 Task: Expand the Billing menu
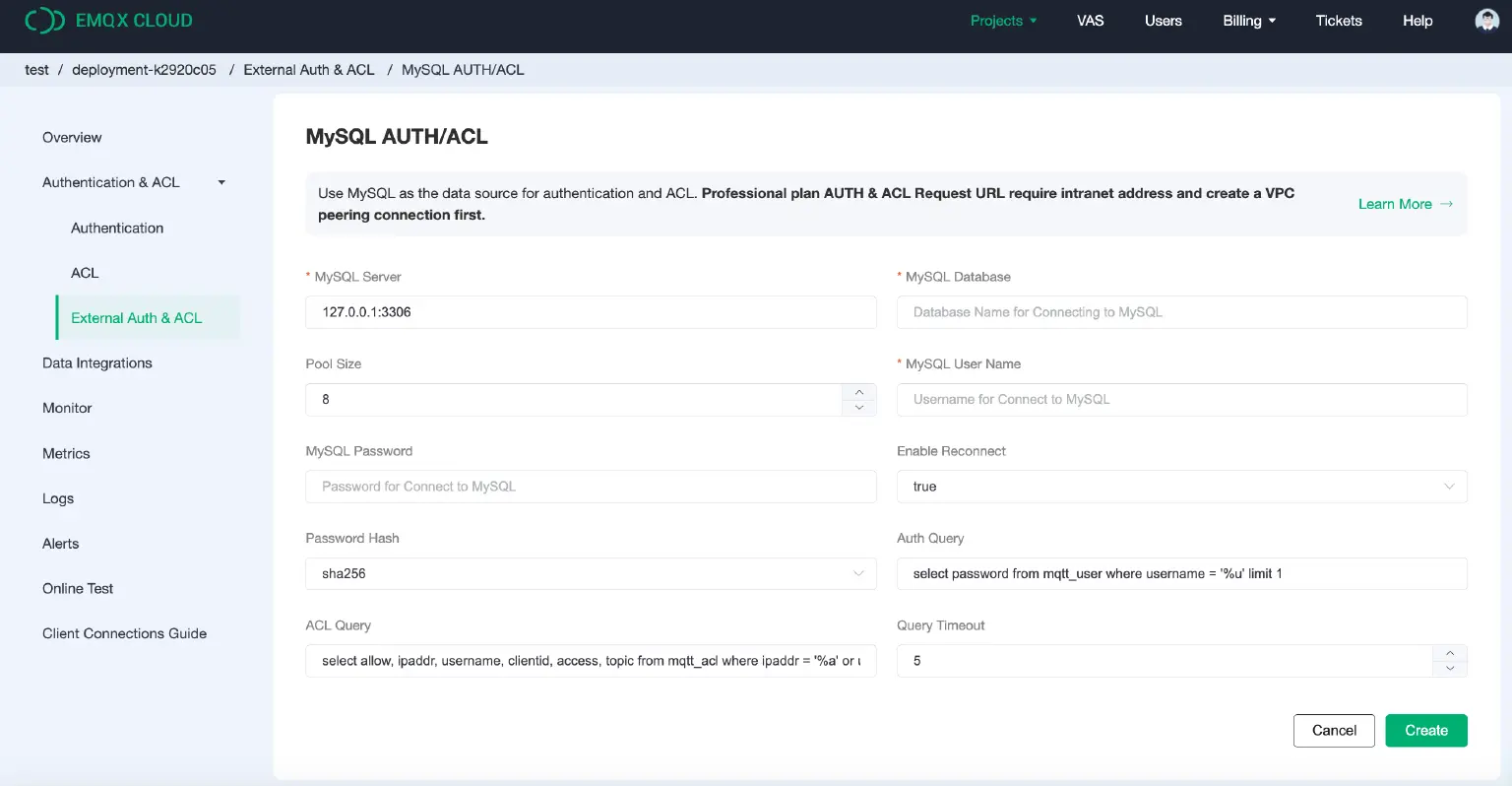click(x=1248, y=20)
